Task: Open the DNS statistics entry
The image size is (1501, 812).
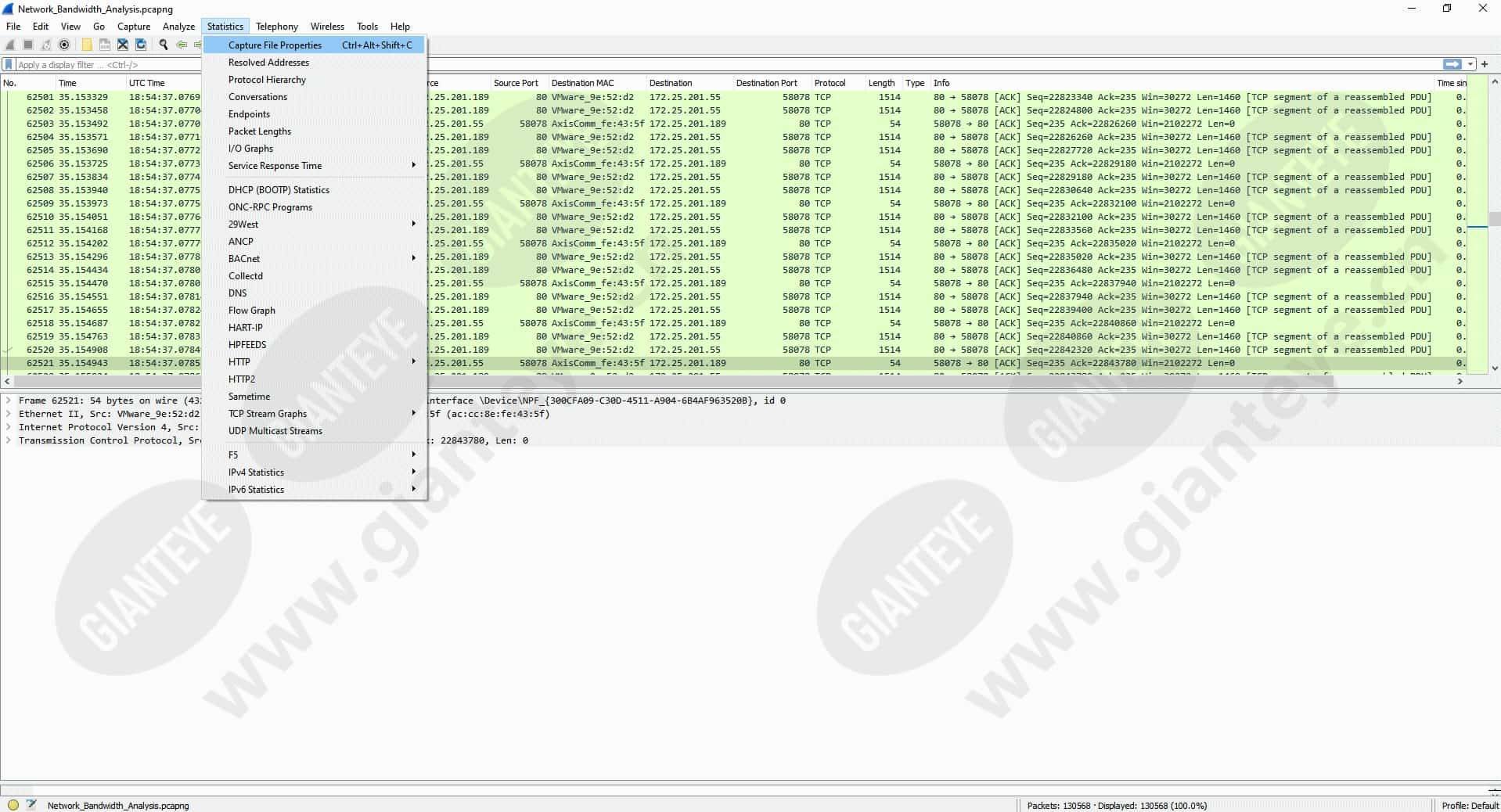Action: (x=314, y=293)
